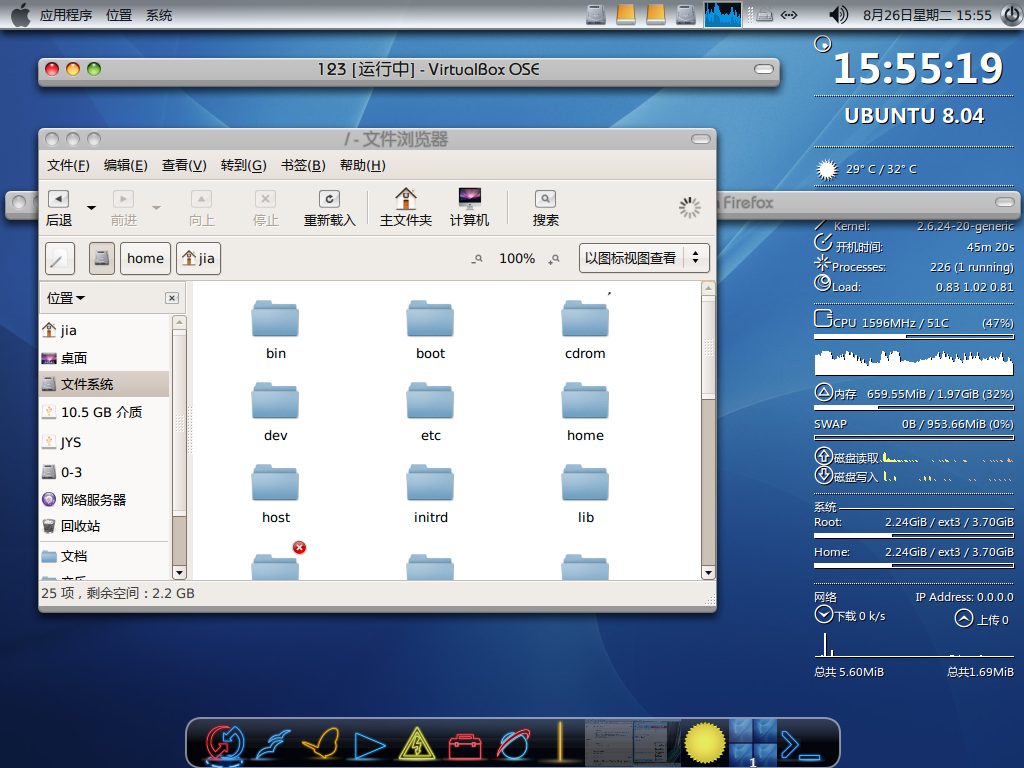
Task: Click the power button in the top panel
Action: click(x=1011, y=14)
